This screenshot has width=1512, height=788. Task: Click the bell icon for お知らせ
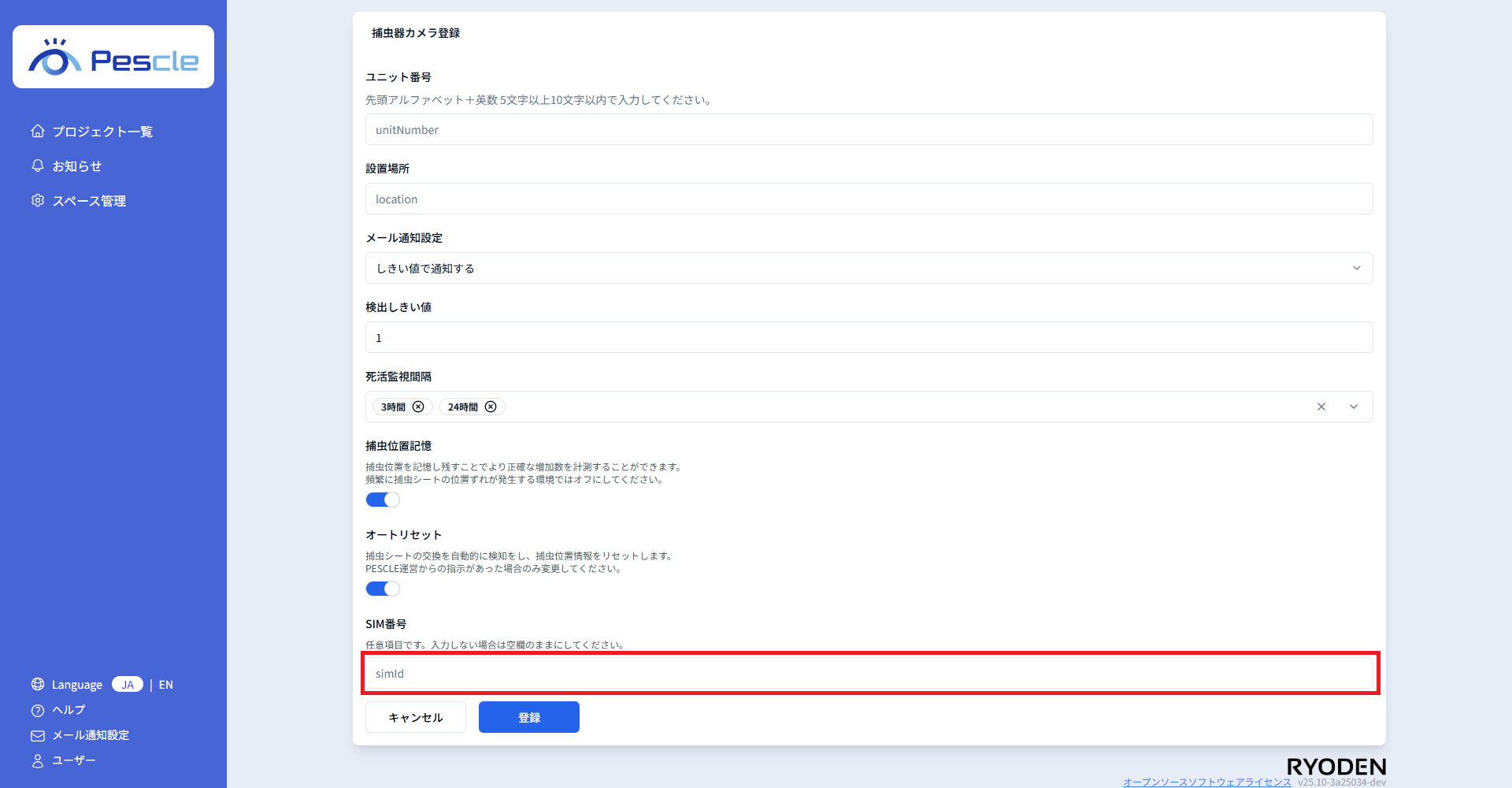pyautogui.click(x=38, y=165)
